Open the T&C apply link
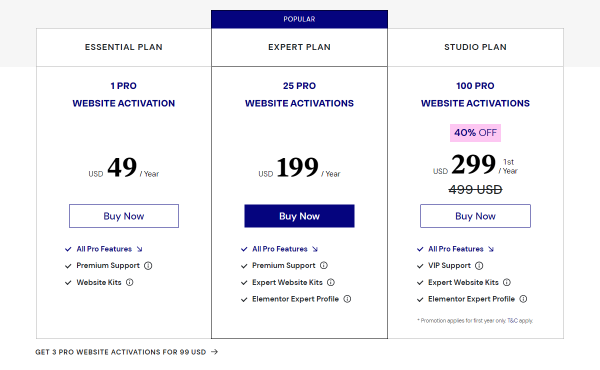Image resolution: width=600 pixels, height=370 pixels. 520,321
